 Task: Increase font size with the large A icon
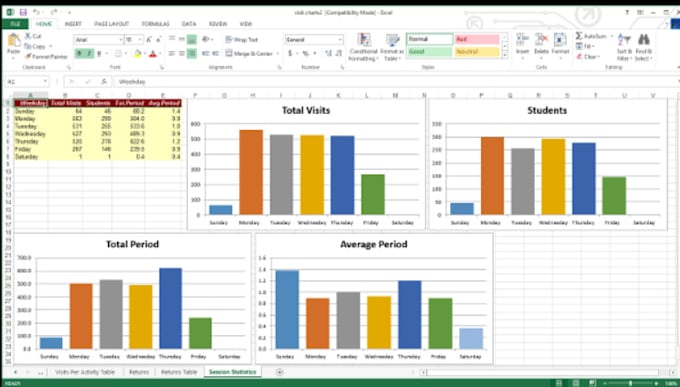click(149, 39)
